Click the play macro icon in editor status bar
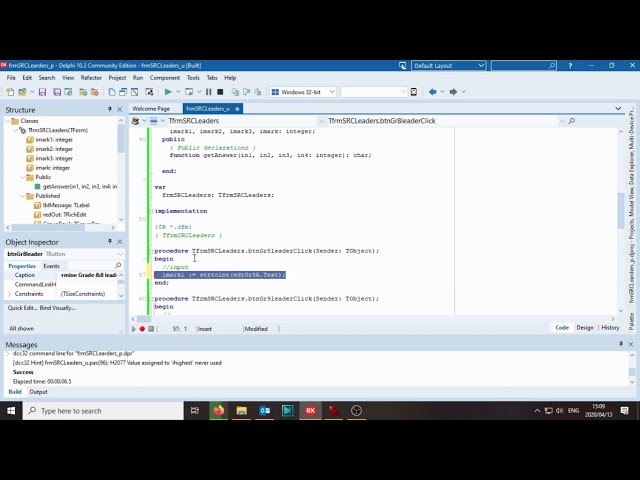This screenshot has width=640, height=480. tap(133, 329)
